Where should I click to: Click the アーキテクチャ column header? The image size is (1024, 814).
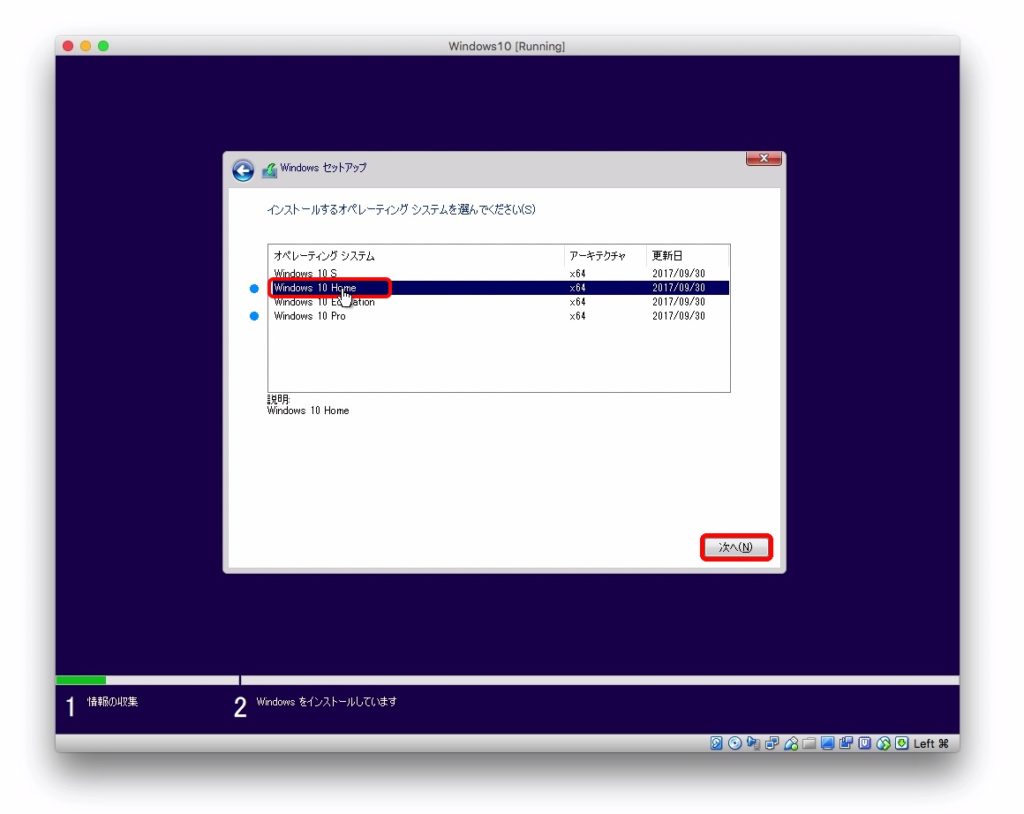coord(605,255)
